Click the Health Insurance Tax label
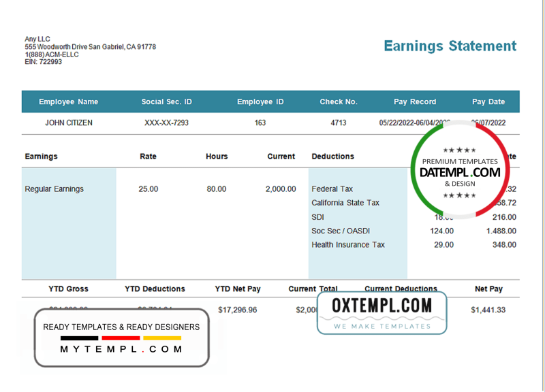The image size is (545, 392). pos(348,245)
